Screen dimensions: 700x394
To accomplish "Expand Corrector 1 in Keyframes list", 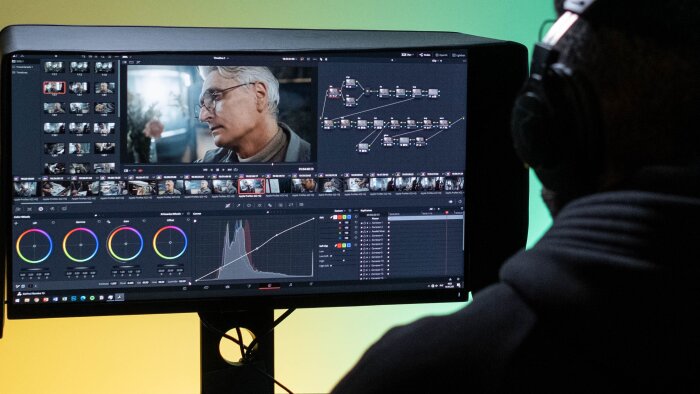I will (x=370, y=223).
